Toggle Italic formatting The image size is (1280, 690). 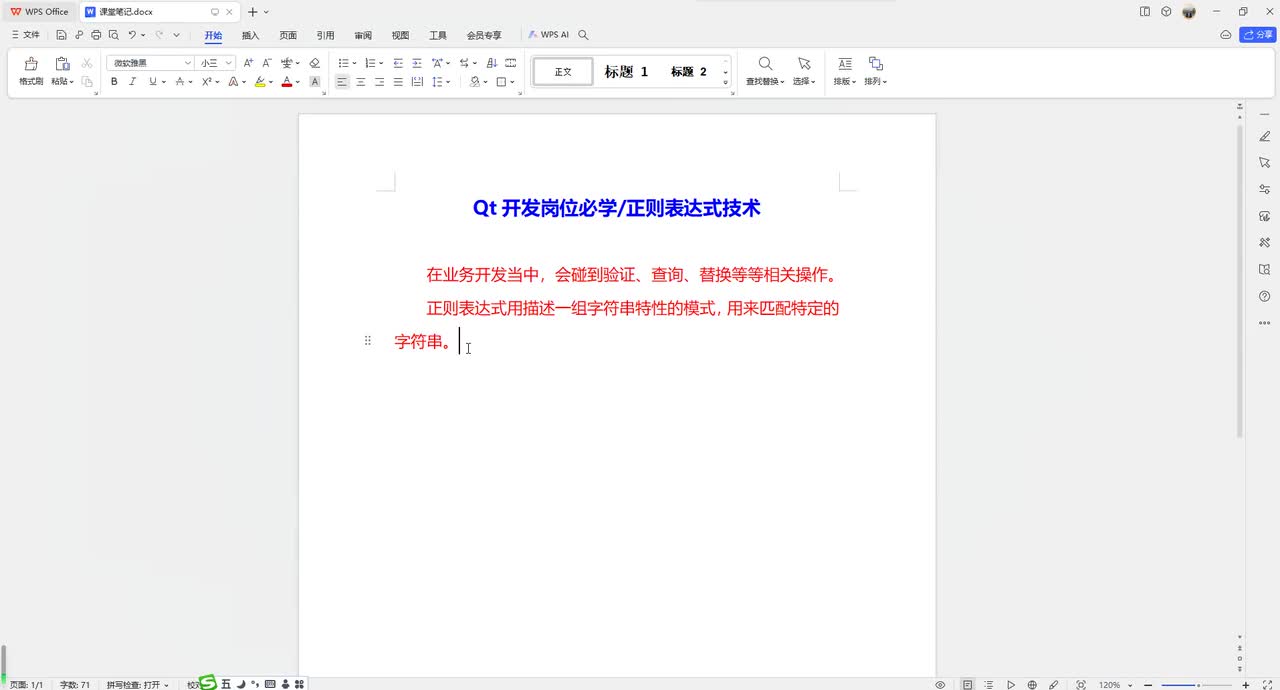click(x=132, y=82)
